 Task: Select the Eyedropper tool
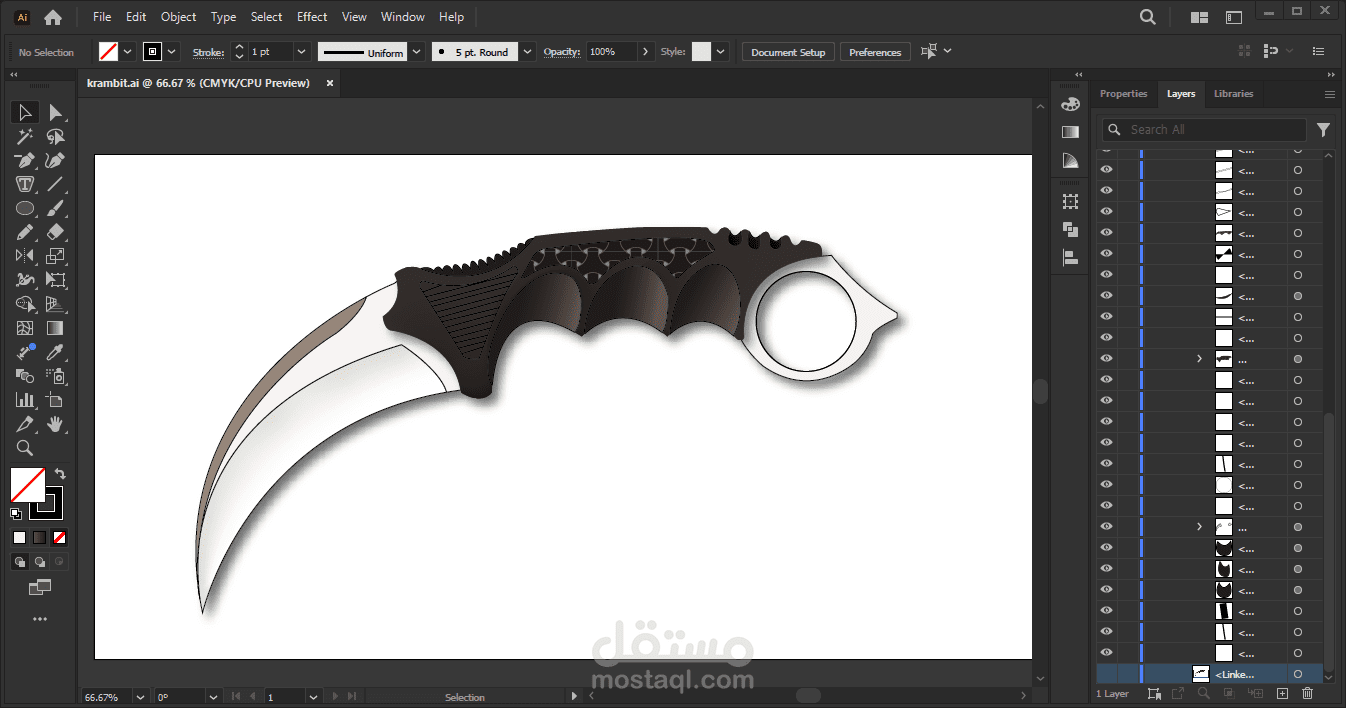56,352
